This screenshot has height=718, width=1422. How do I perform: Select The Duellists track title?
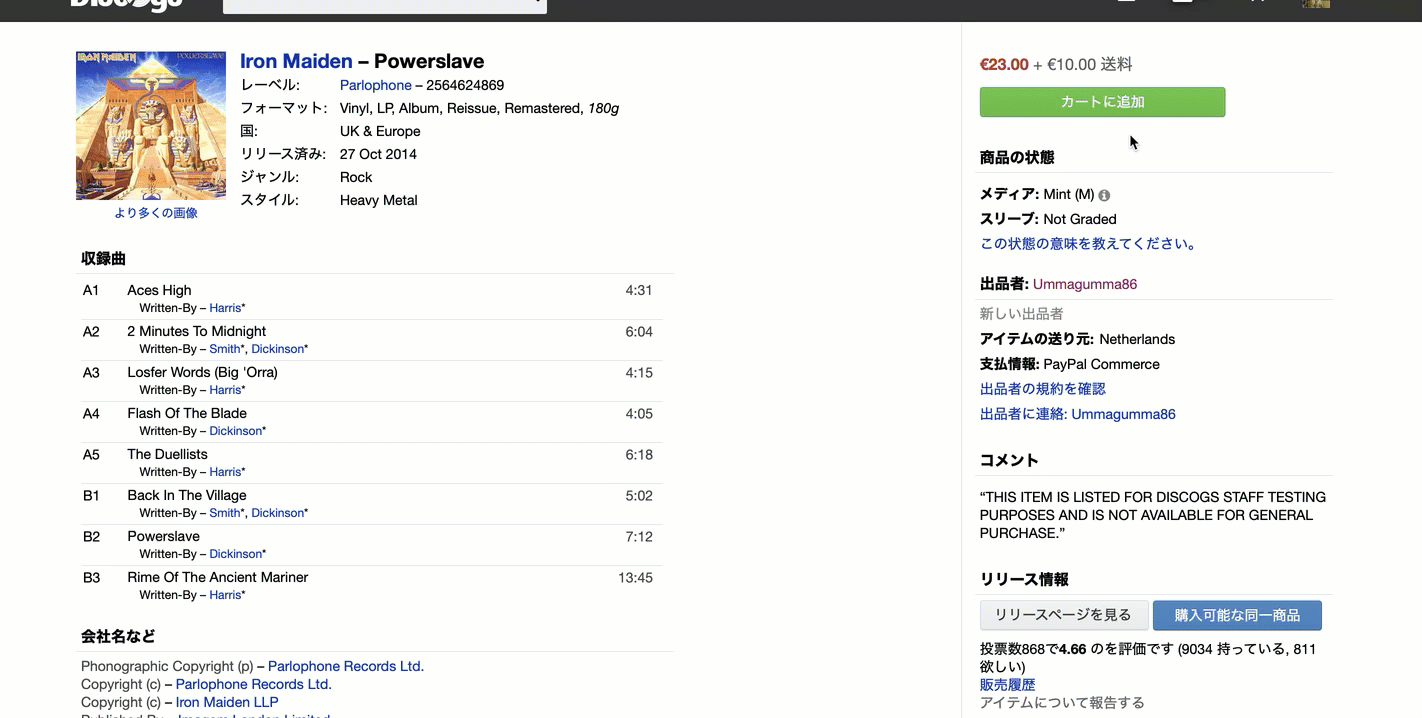(167, 454)
